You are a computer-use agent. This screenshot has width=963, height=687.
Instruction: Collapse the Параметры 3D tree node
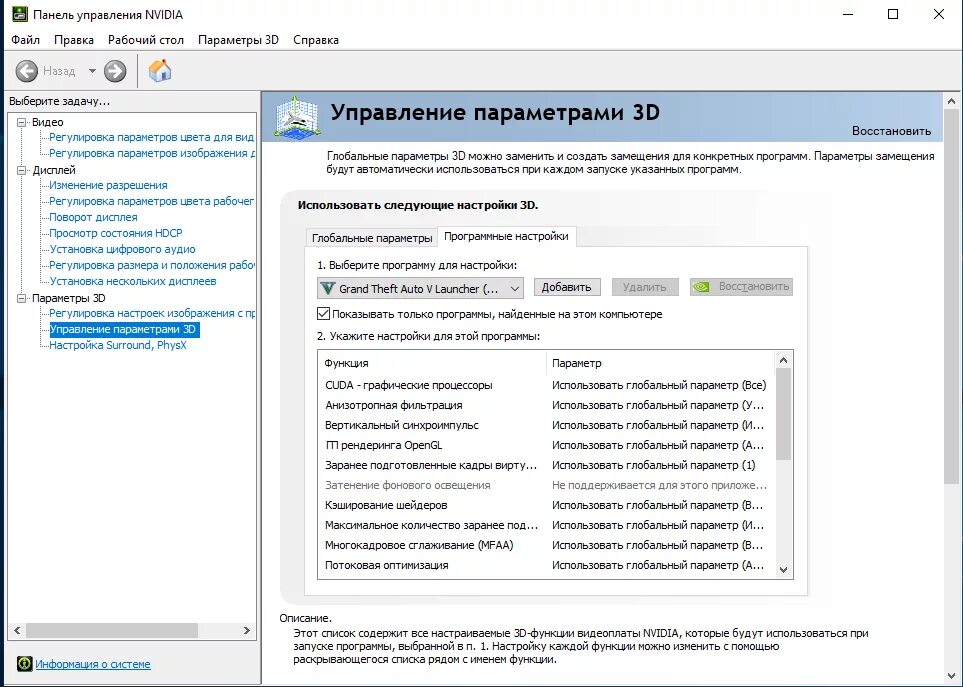click(21, 298)
